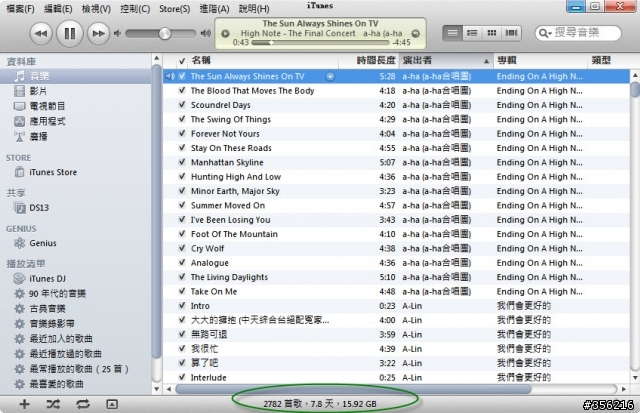Open the 編輯(E) menu
This screenshot has width=640, height=413.
pyautogui.click(x=58, y=9)
